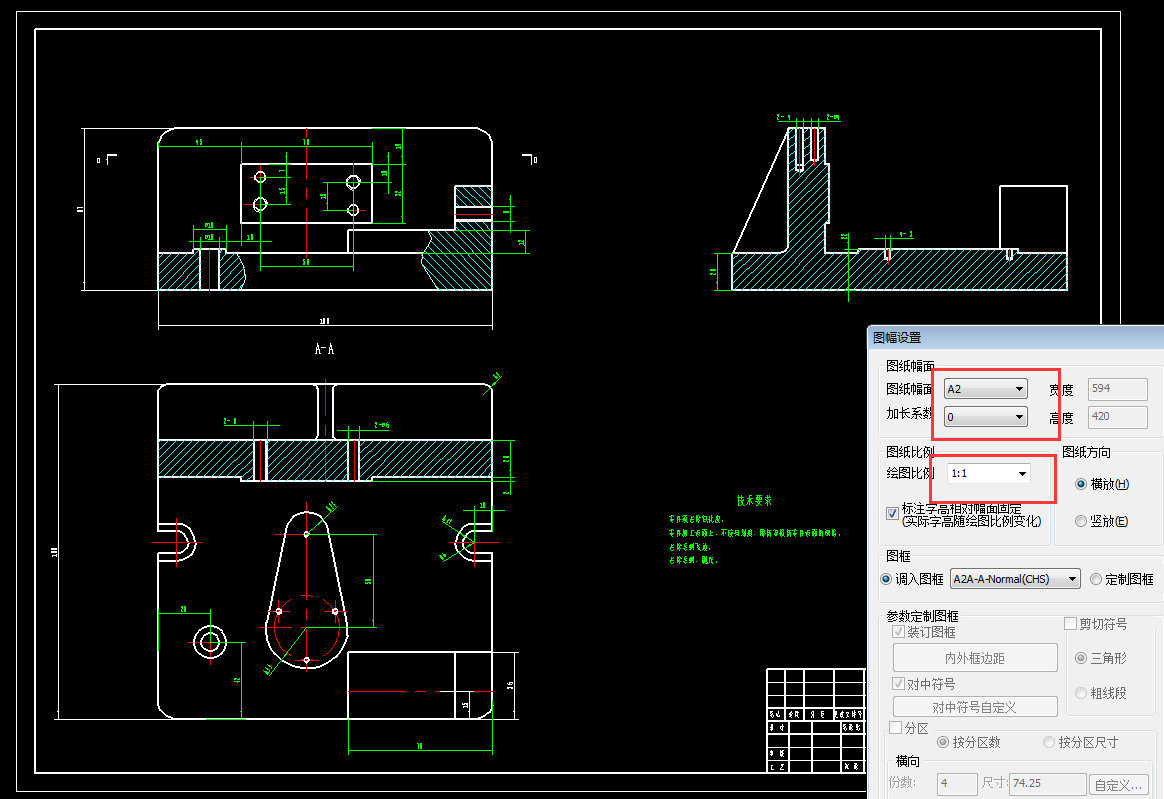Toggle the 对中符号 checkbox
This screenshot has width=1164, height=799.
(x=898, y=684)
